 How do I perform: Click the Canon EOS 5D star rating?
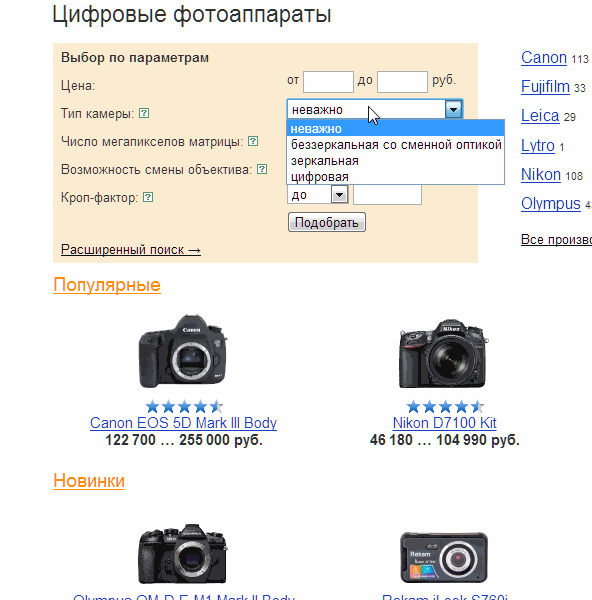[184, 406]
